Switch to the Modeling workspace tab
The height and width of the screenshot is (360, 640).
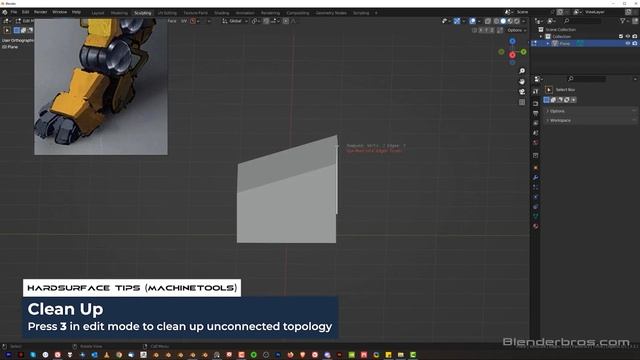pyautogui.click(x=119, y=13)
